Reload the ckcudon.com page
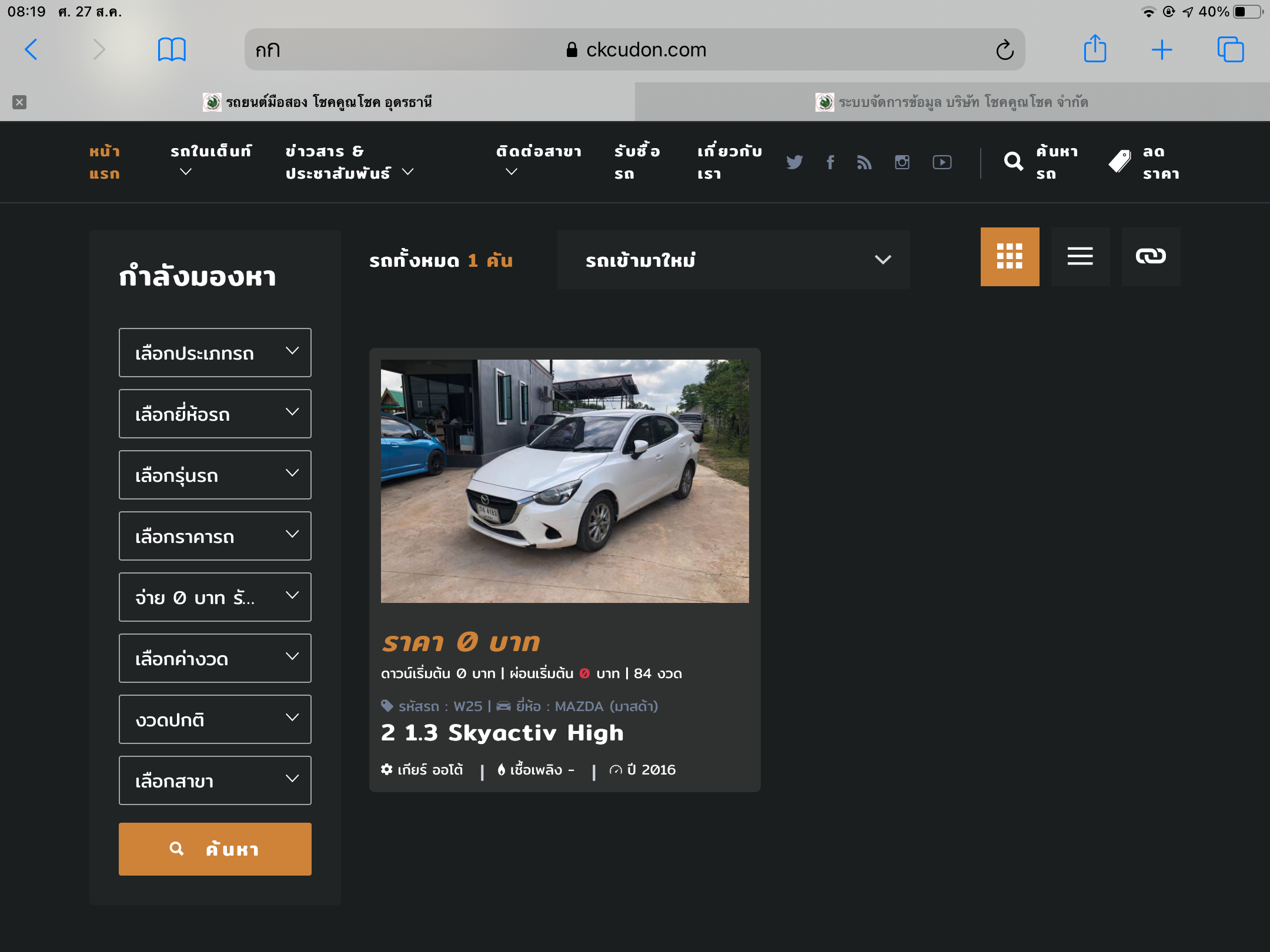 [1005, 50]
